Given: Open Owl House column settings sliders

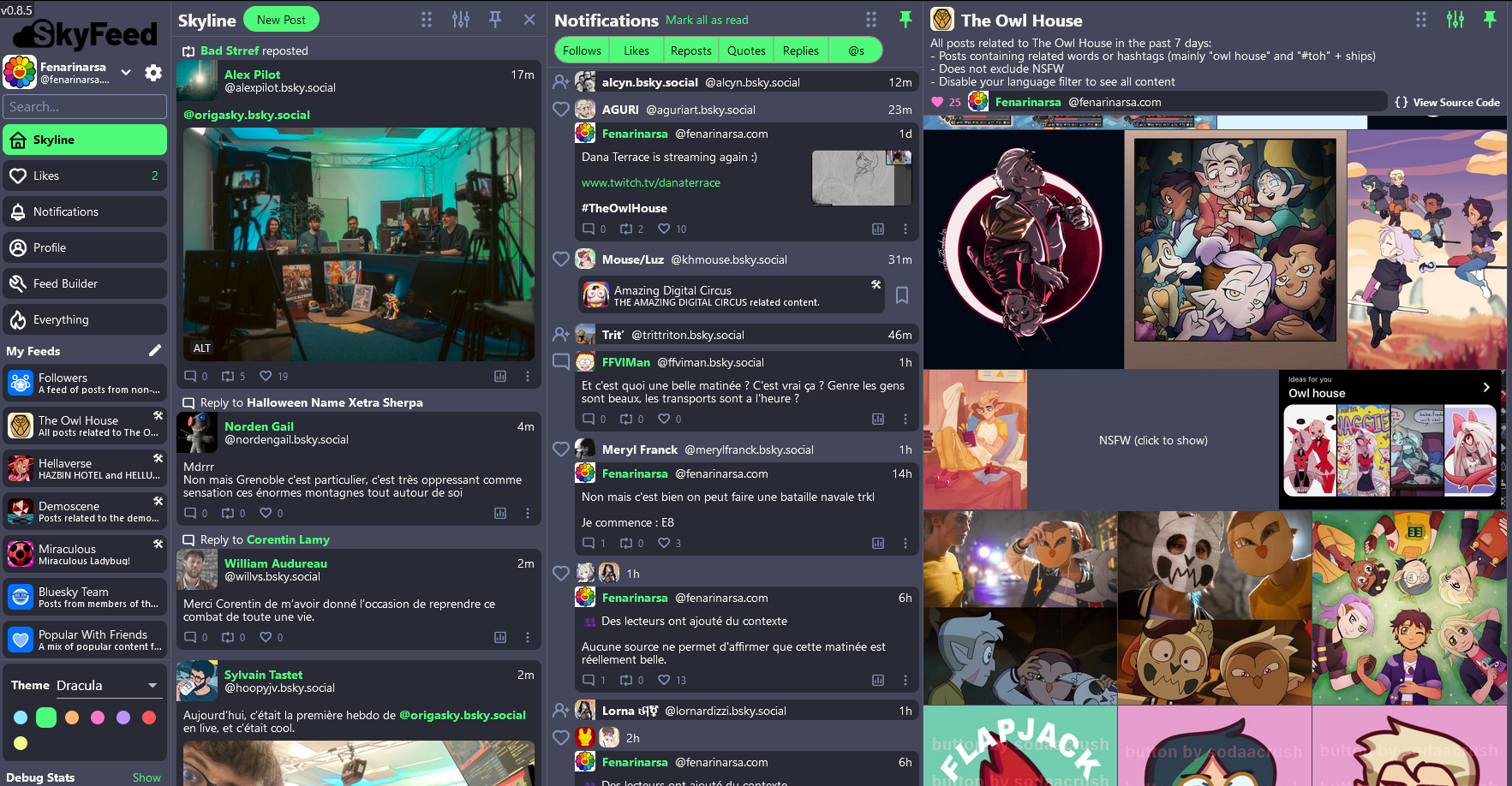Looking at the screenshot, I should click(x=1455, y=20).
